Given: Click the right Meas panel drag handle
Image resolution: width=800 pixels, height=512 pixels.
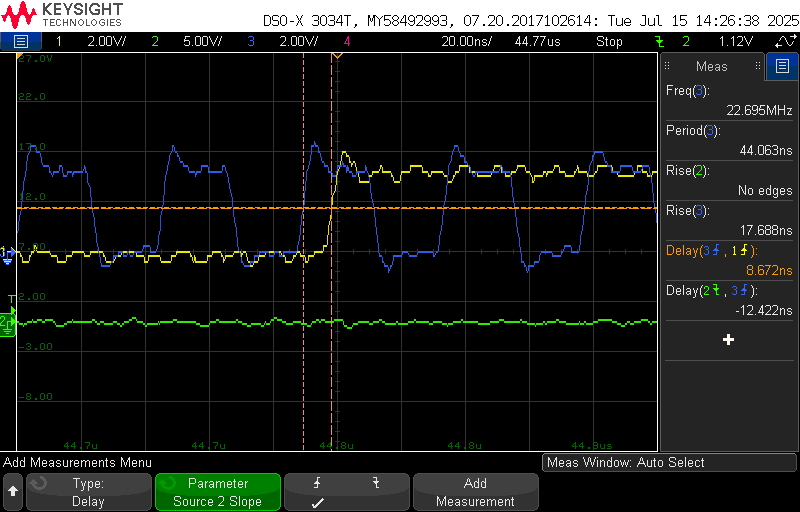Looking at the screenshot, I should (758, 66).
